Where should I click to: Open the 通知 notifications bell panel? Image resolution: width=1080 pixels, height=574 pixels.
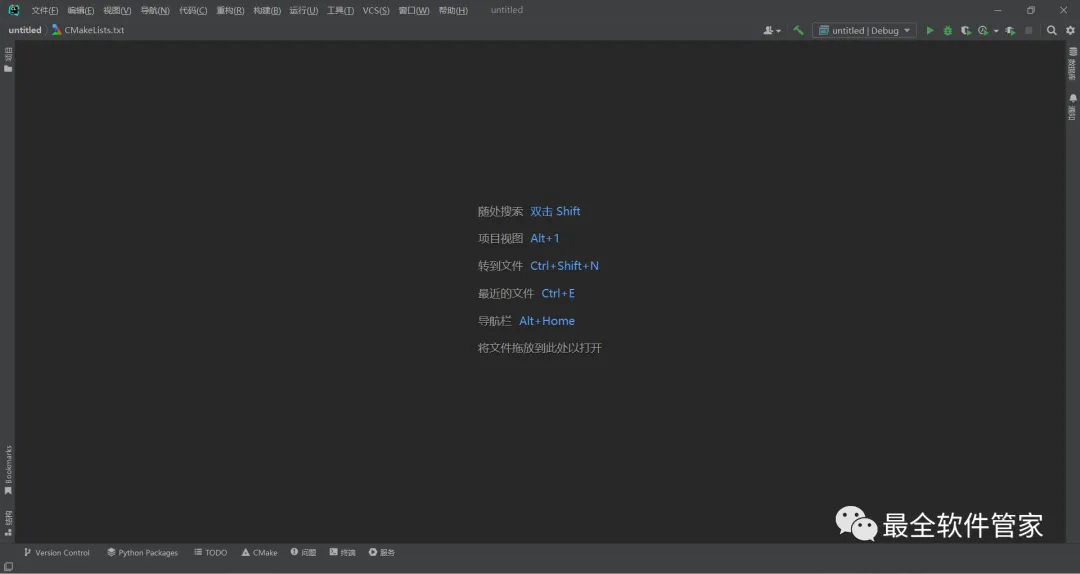point(1072,107)
